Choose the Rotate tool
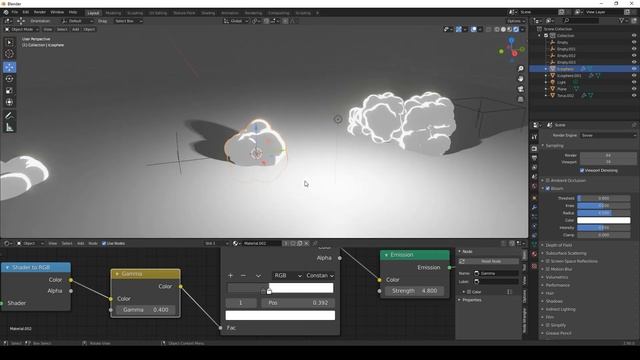The image size is (640, 360). (x=9, y=79)
